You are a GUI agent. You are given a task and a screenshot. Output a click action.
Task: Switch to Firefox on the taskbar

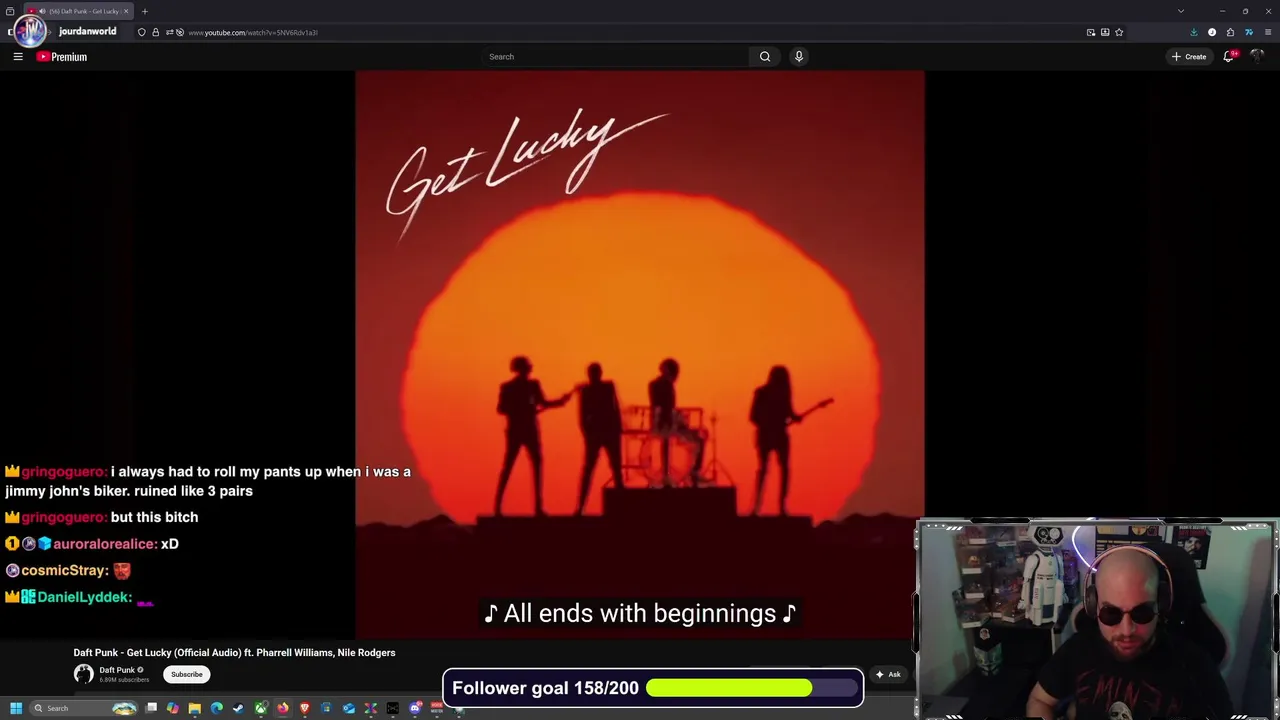283,708
